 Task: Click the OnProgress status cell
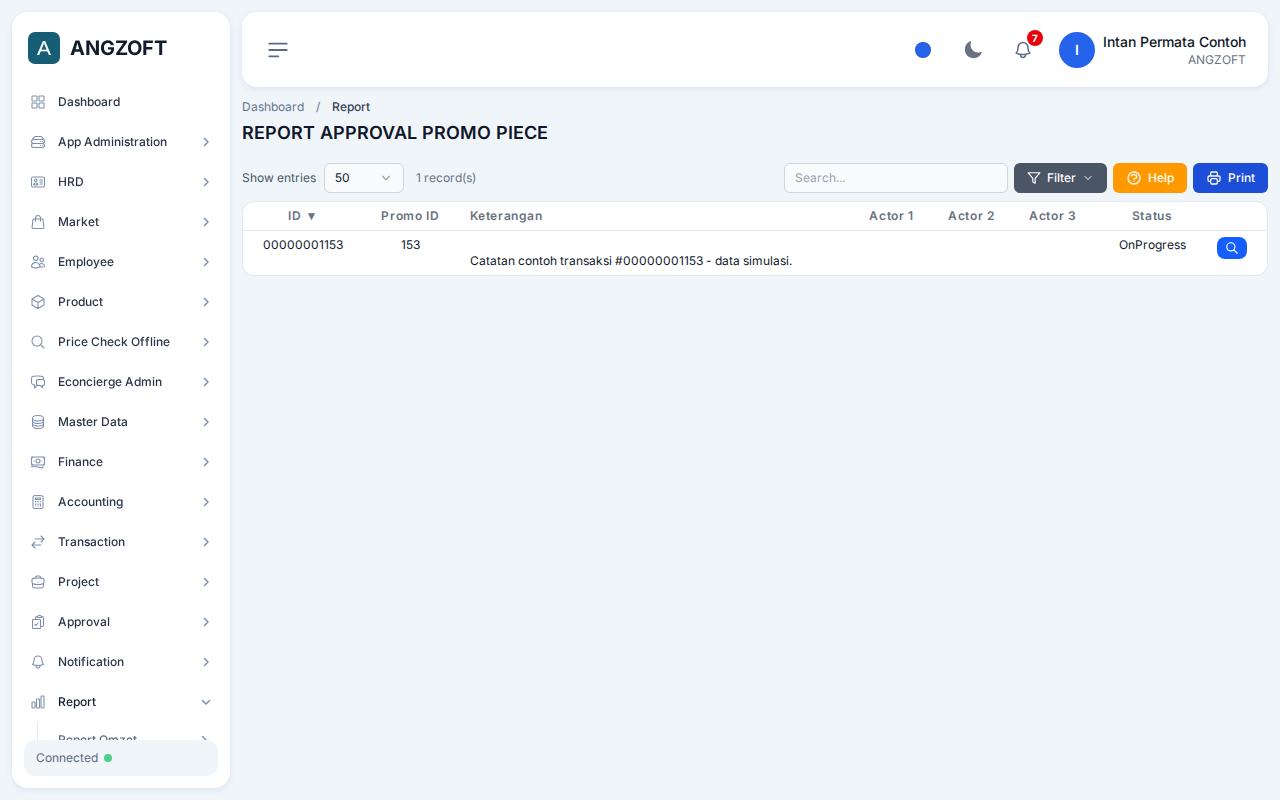pos(1152,245)
